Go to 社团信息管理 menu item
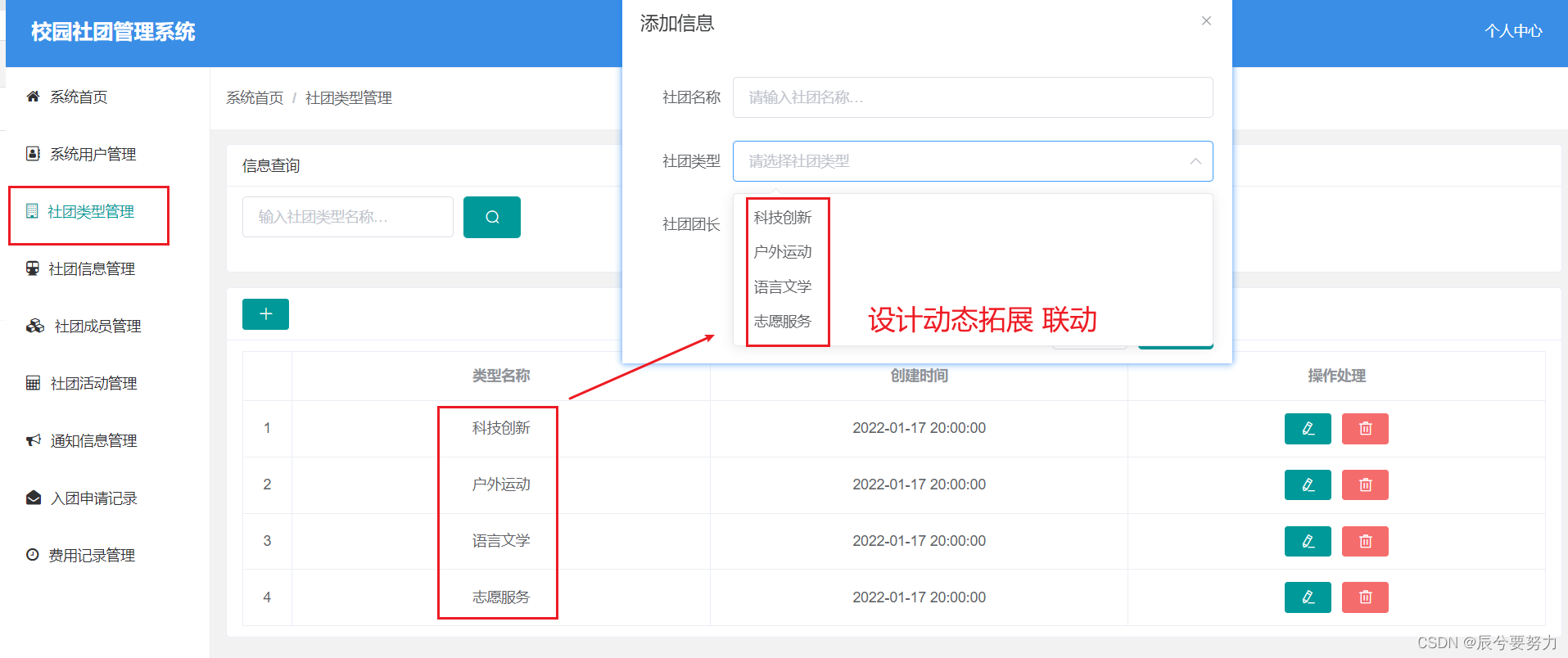1568x658 pixels. point(92,269)
